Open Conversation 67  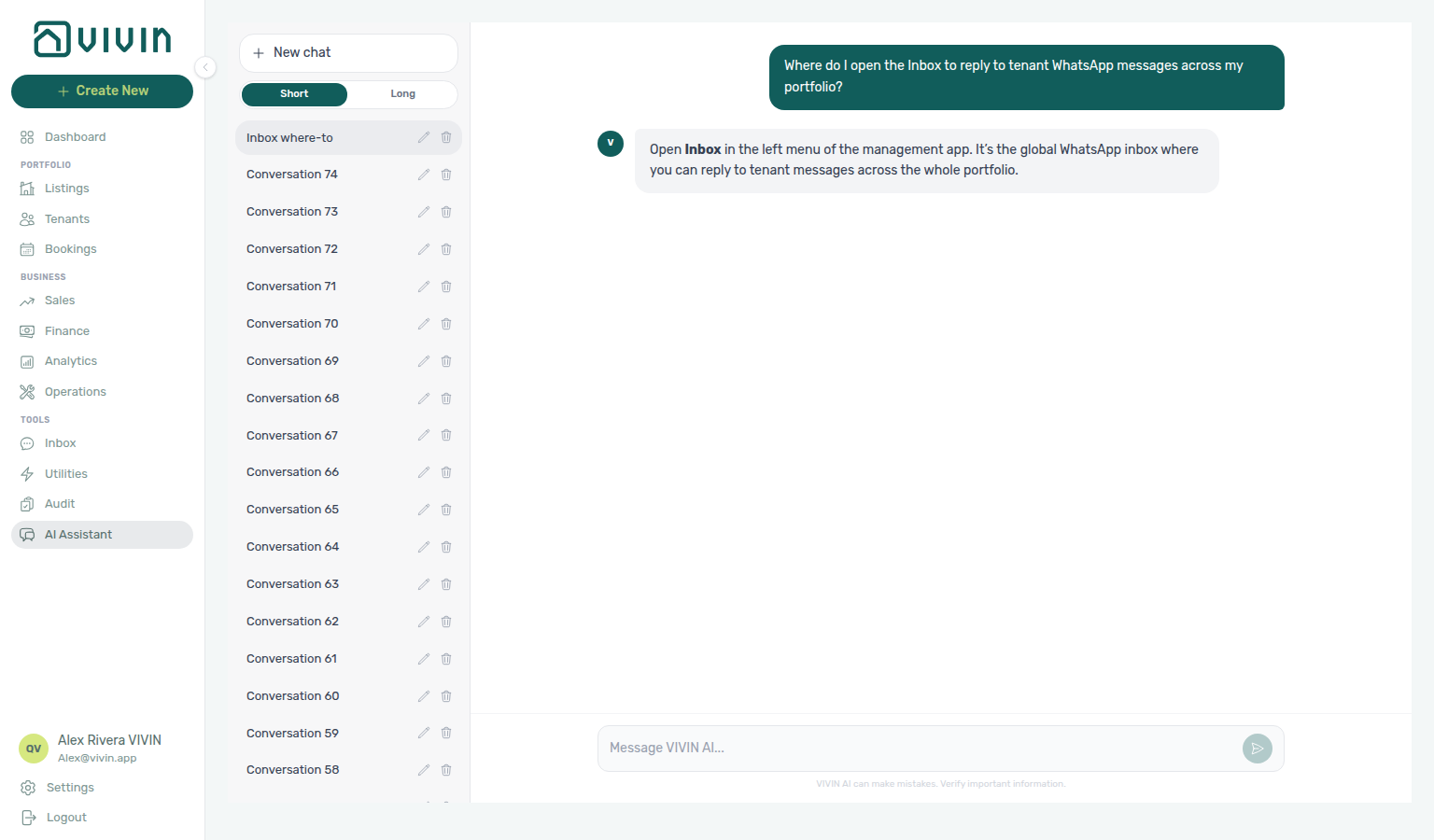tap(348, 435)
